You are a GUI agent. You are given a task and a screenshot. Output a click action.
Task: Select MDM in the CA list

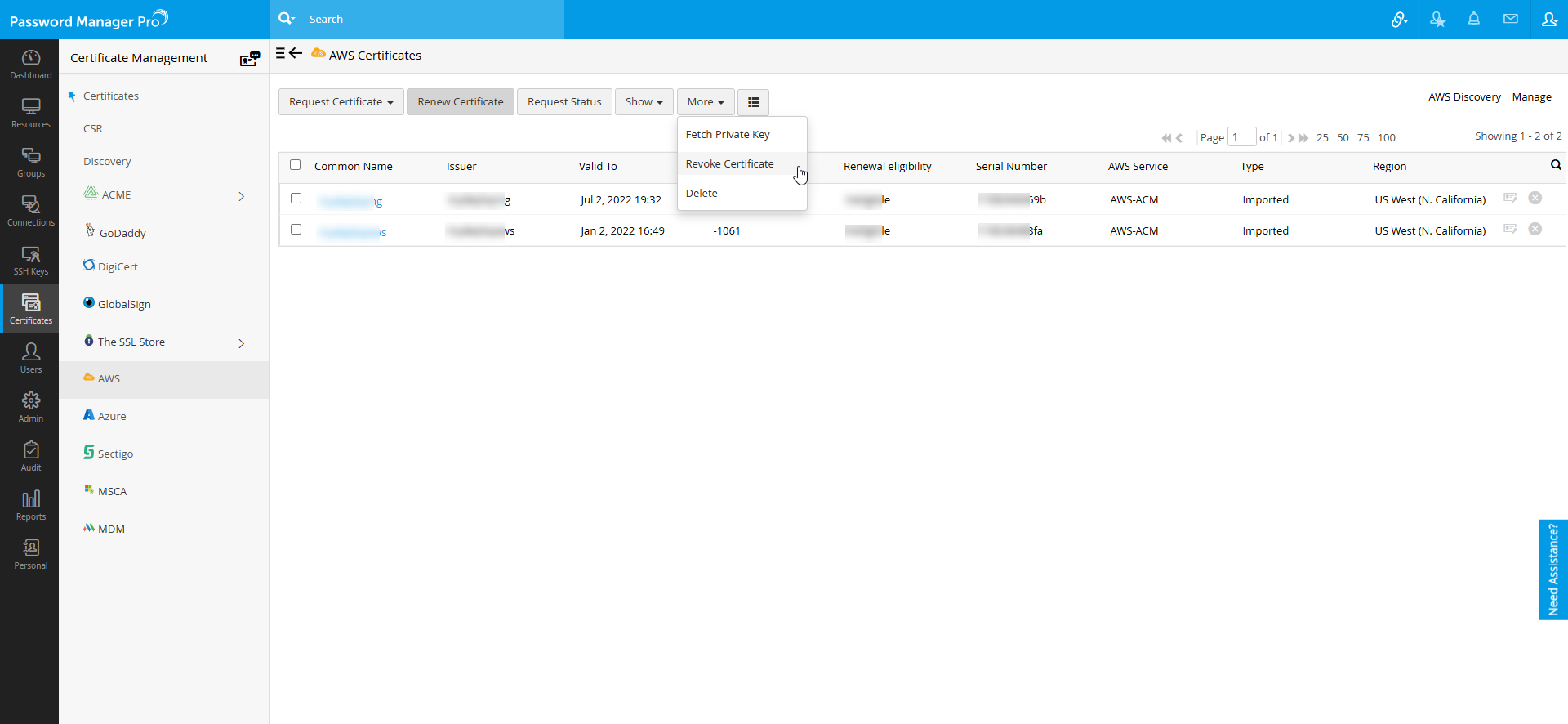pos(111,529)
